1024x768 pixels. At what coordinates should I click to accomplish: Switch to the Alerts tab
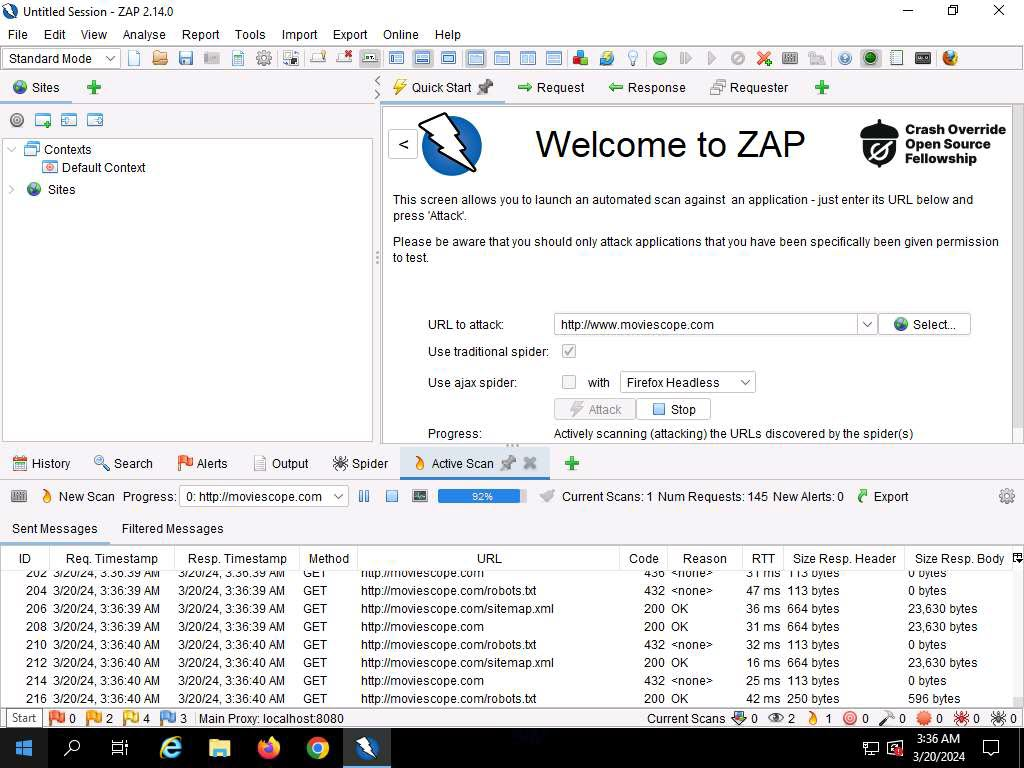point(202,463)
